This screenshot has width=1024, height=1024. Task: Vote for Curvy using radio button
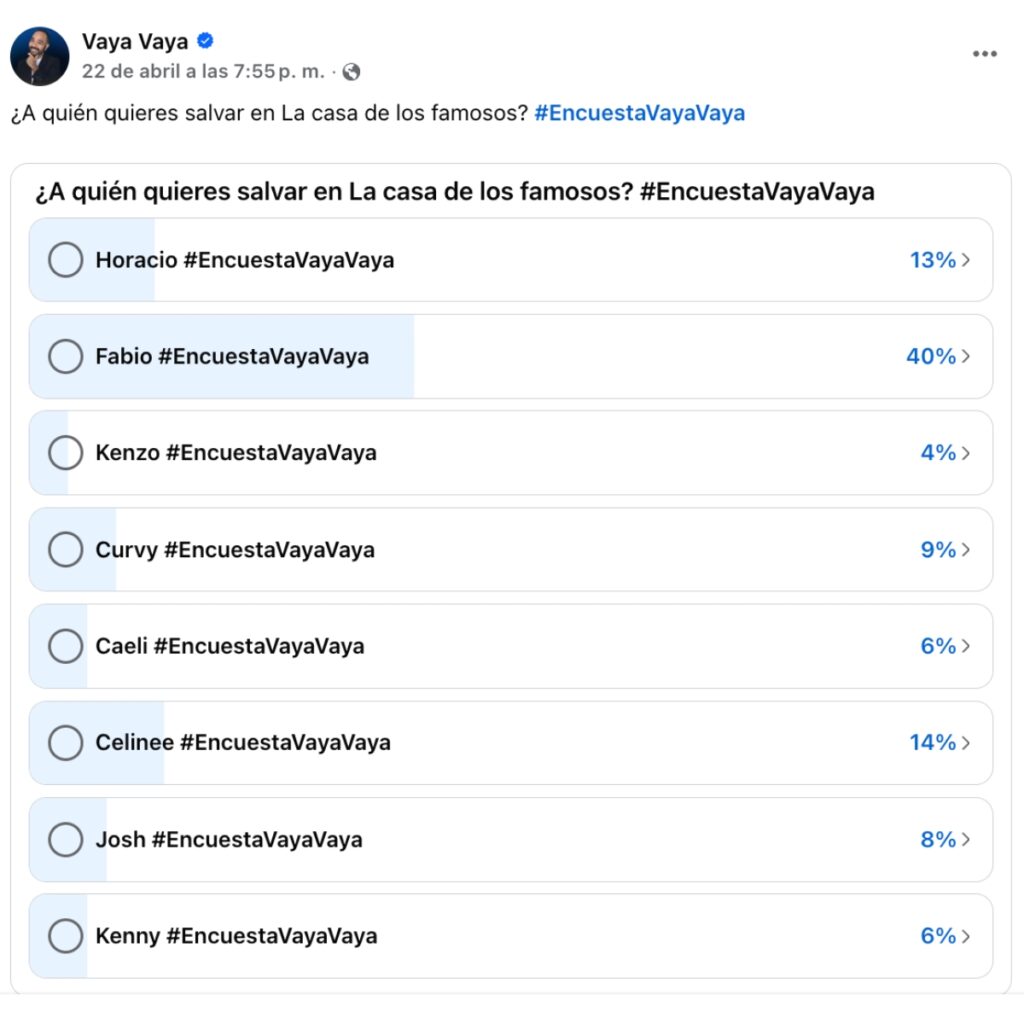point(65,550)
